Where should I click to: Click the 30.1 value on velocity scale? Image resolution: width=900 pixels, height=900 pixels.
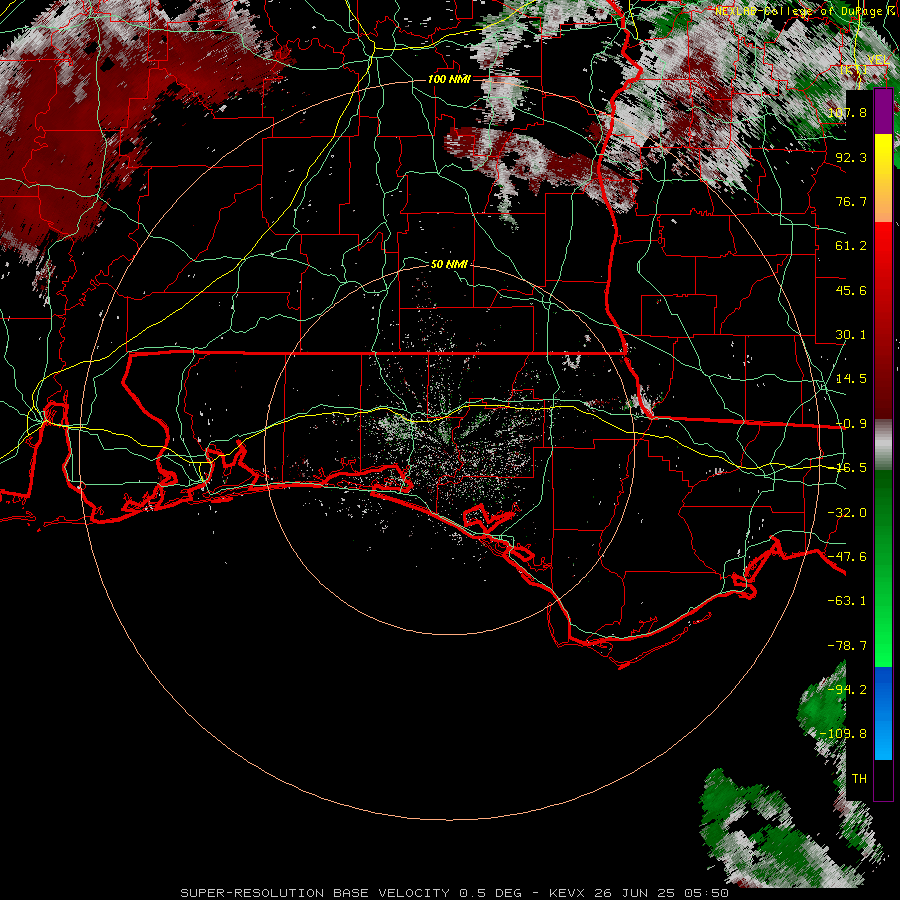851,335
